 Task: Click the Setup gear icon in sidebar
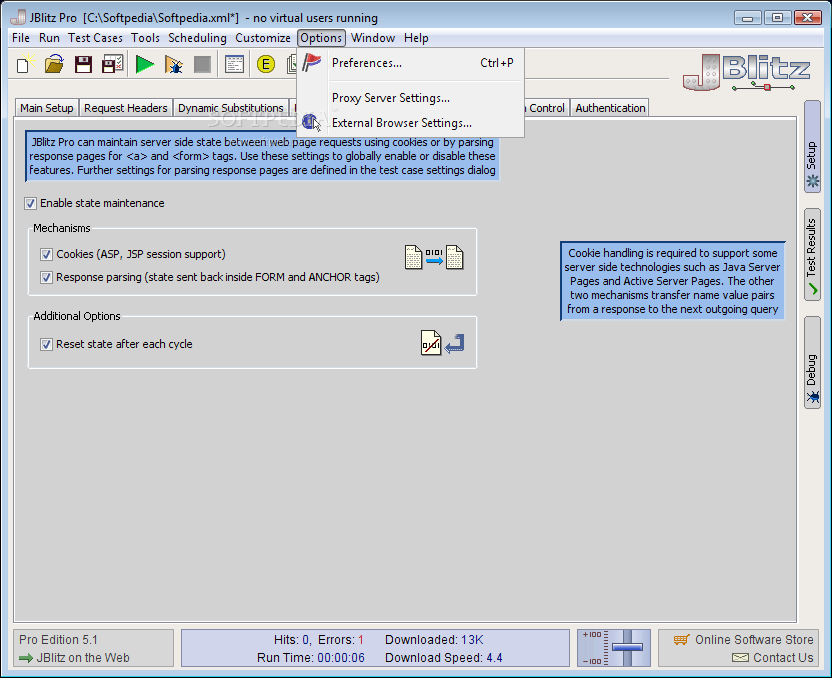point(812,181)
